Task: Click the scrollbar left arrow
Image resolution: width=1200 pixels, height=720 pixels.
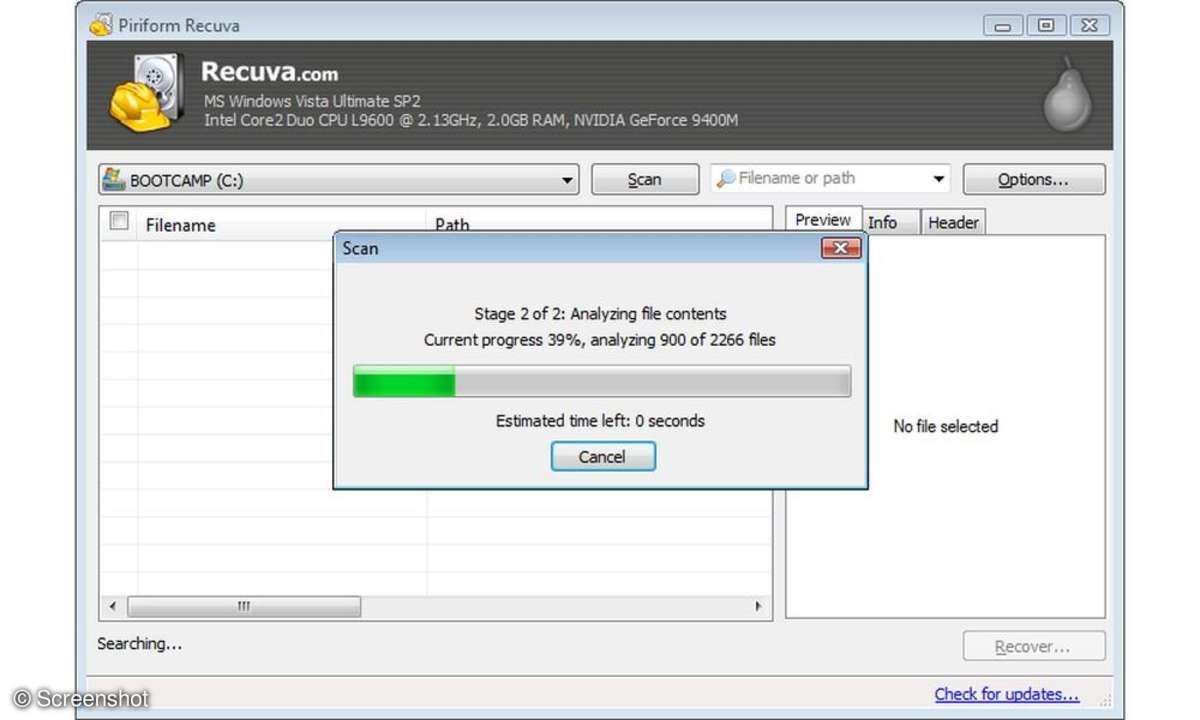Action: pyautogui.click(x=111, y=607)
